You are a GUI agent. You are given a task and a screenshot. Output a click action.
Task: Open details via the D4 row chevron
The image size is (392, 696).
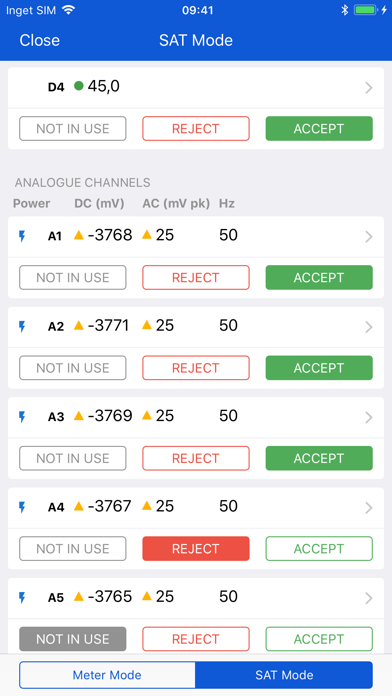(x=368, y=88)
